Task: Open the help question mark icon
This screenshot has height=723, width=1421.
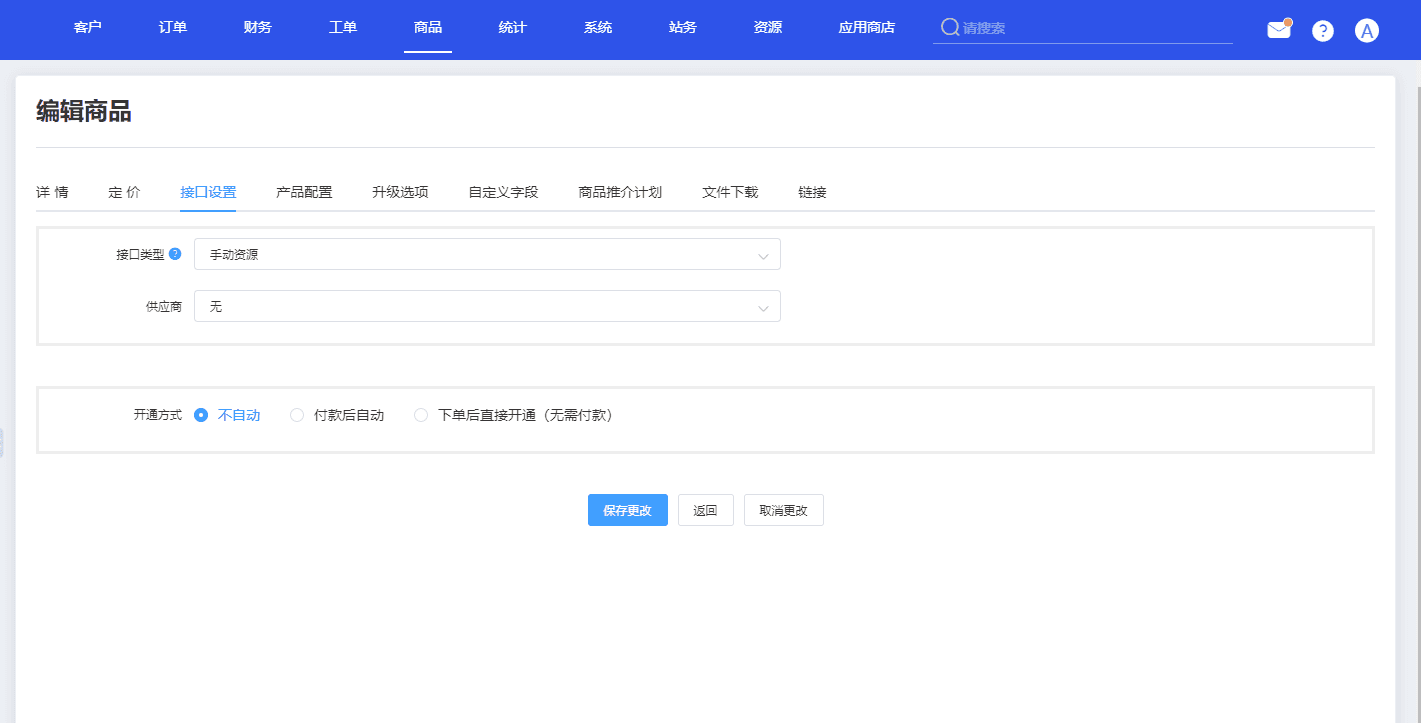Action: pyautogui.click(x=1323, y=31)
